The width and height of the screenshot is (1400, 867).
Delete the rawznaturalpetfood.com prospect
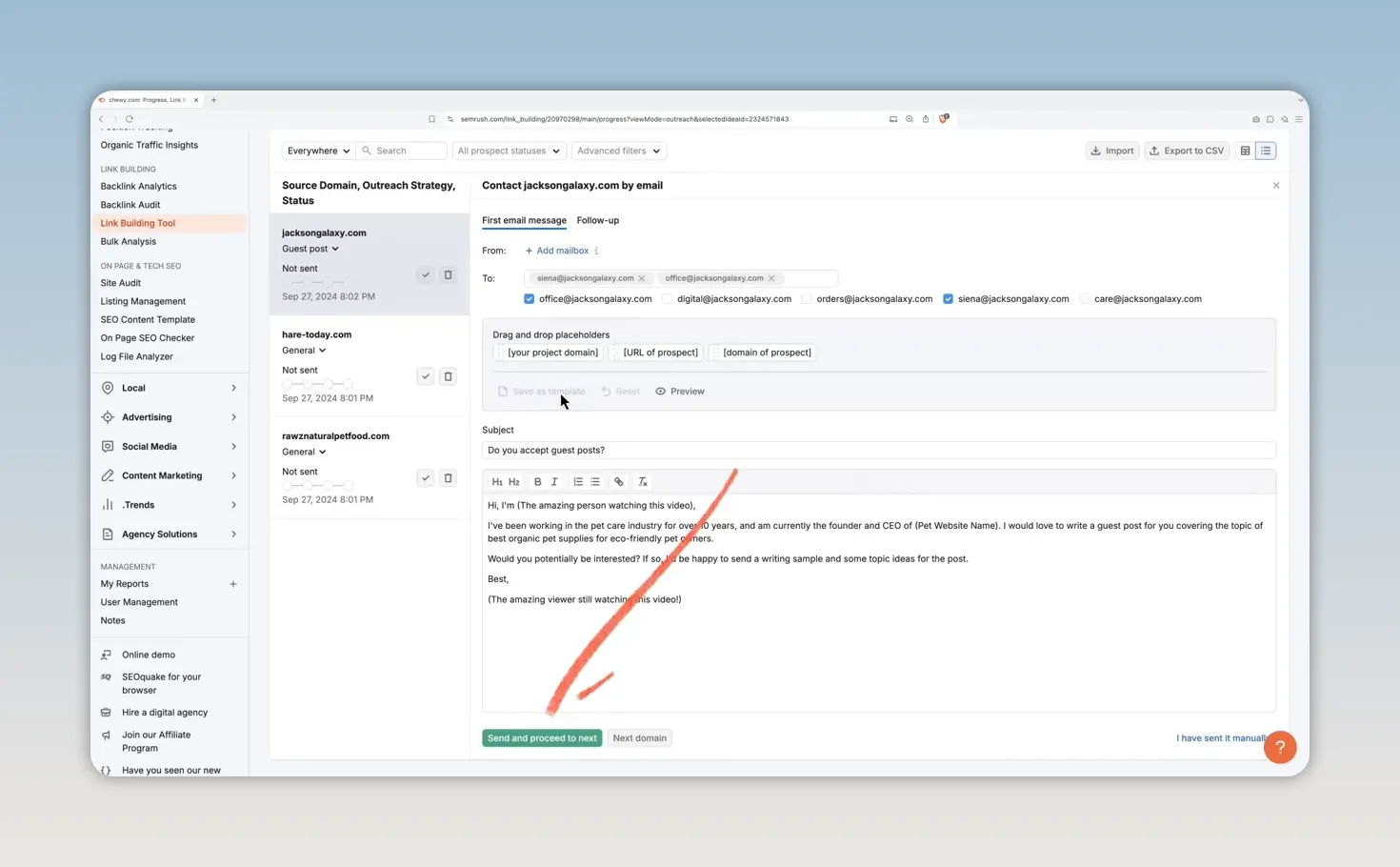pos(448,478)
